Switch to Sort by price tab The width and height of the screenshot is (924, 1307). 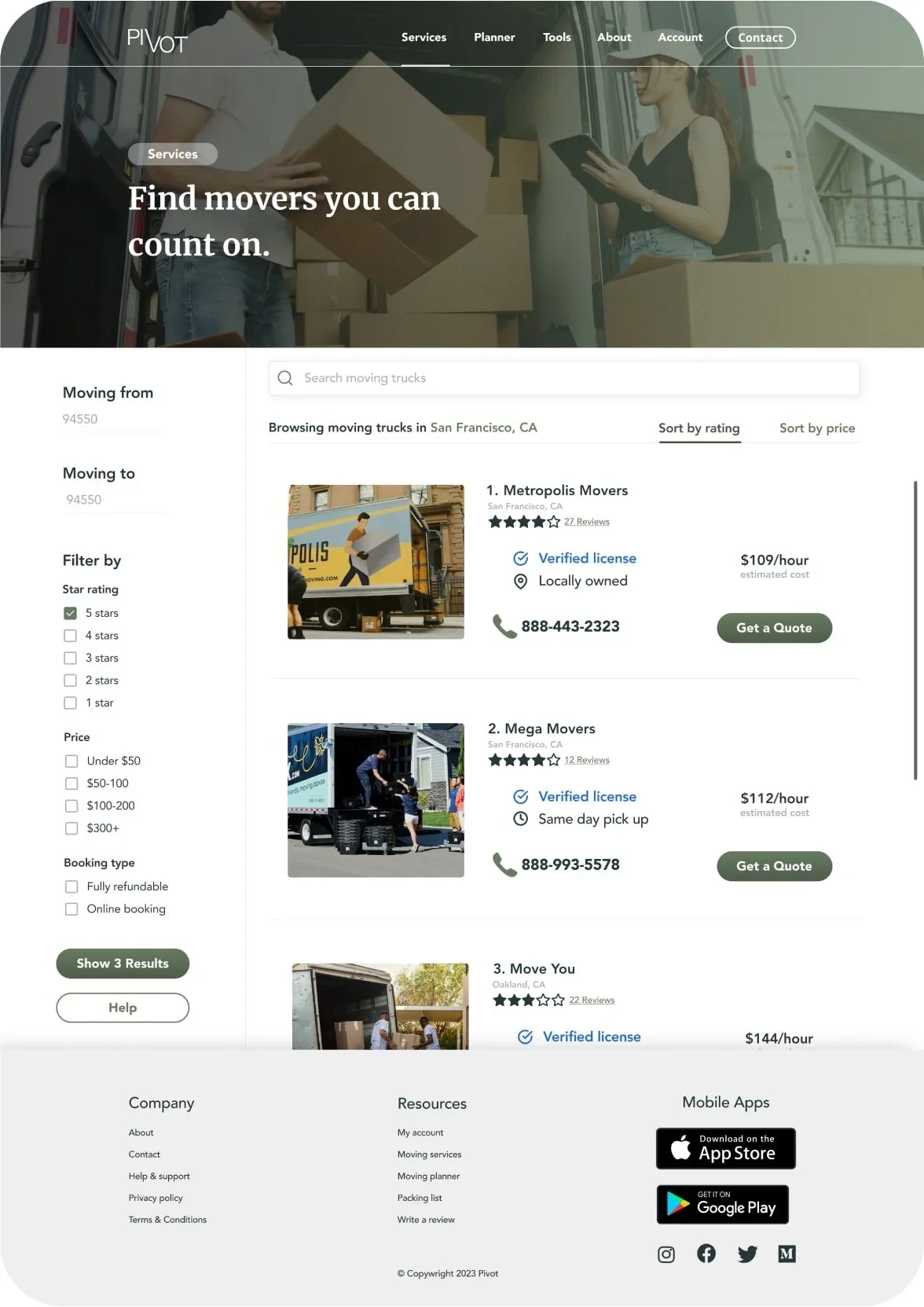pos(817,428)
